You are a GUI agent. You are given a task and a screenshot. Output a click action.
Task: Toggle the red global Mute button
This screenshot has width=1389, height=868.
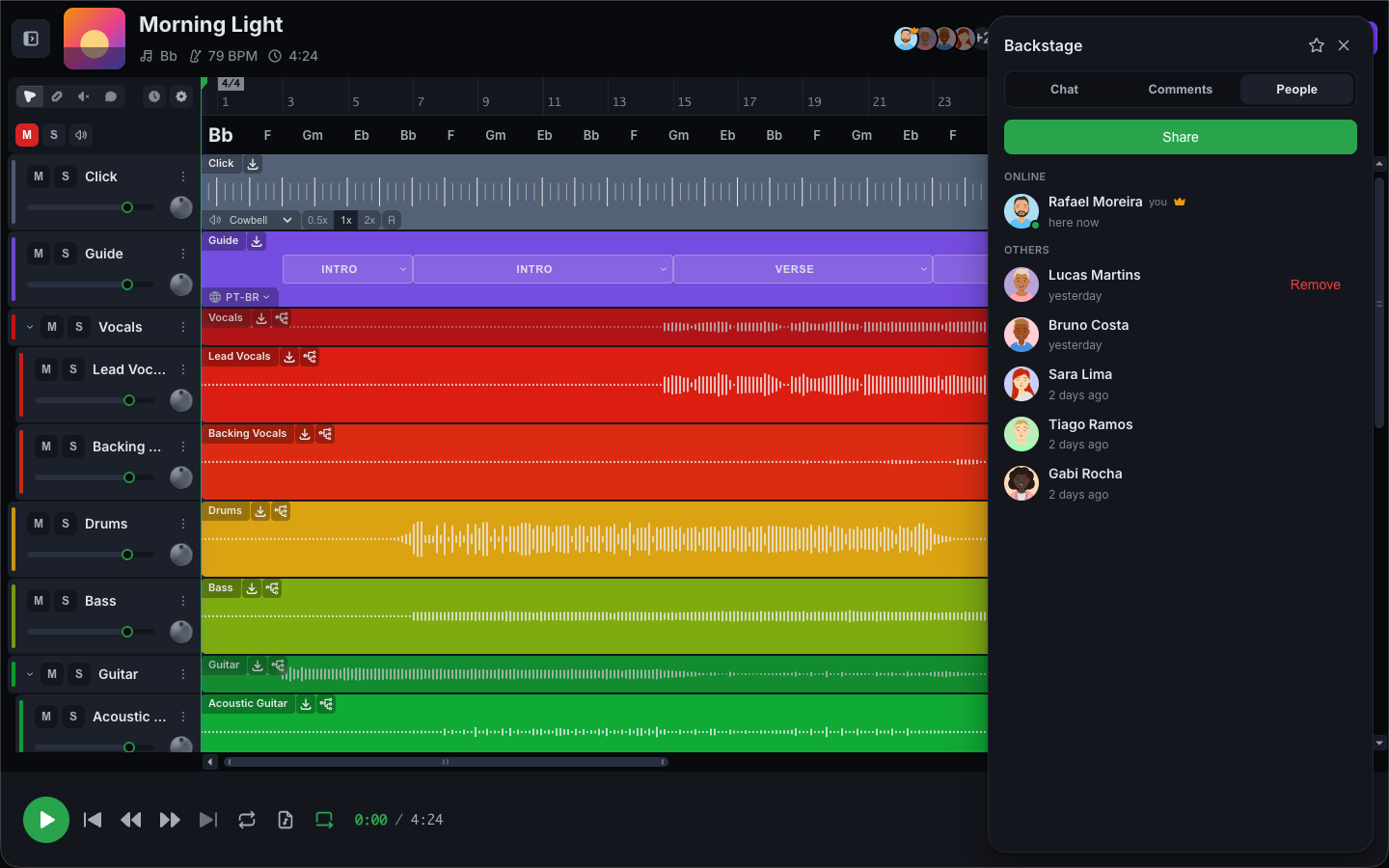(x=27, y=135)
